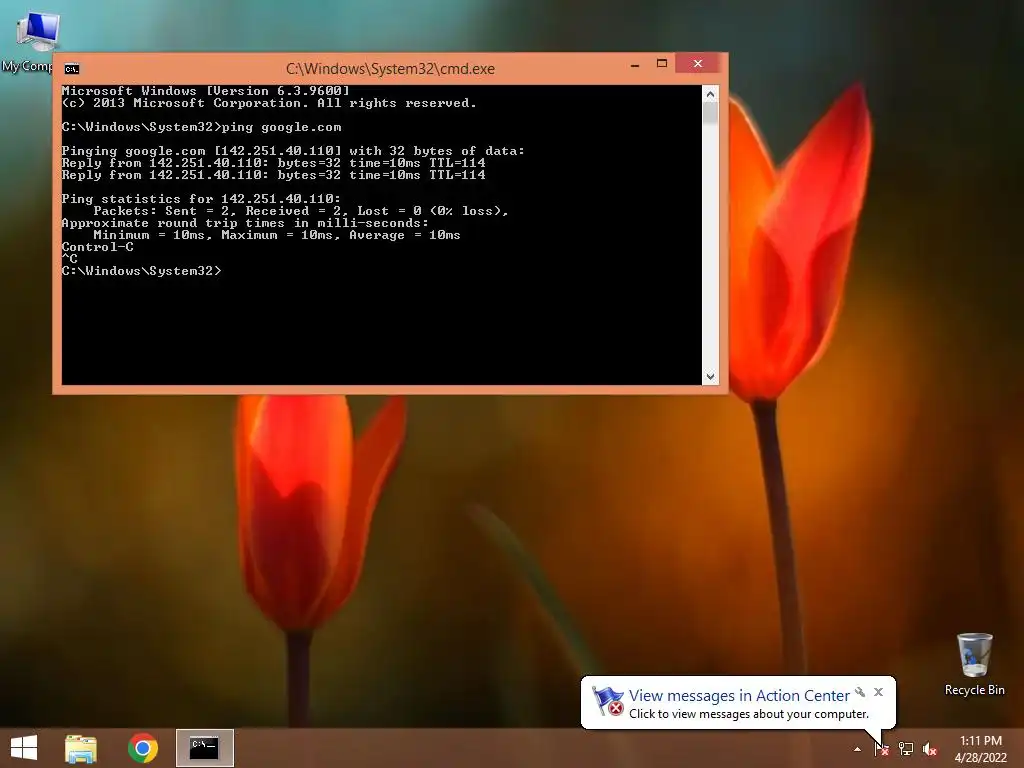
Task: Click the 'Minimum = 10ms' line
Action: coord(276,235)
